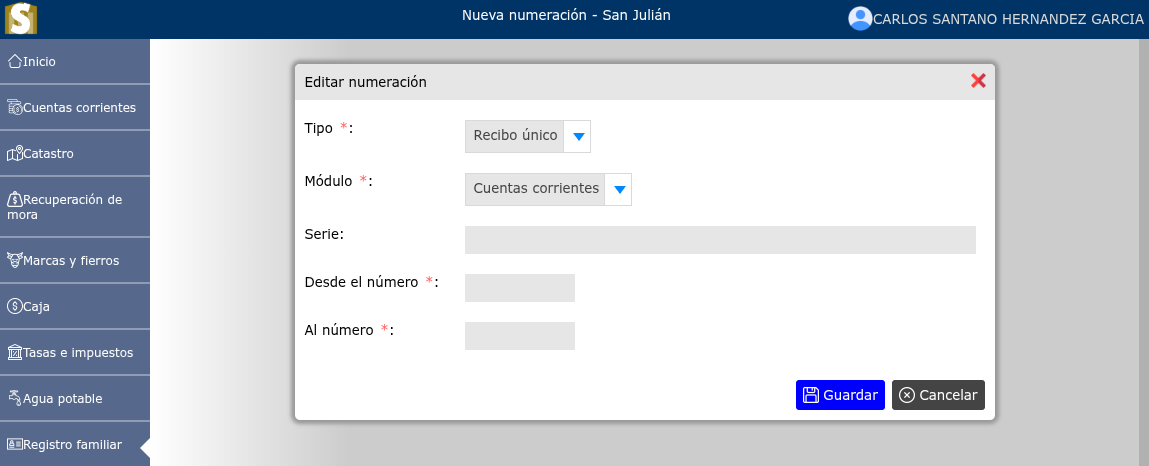Click the Marcas y fierros cattle icon
Viewport: 1149px width, 466px height.
[x=14, y=260]
